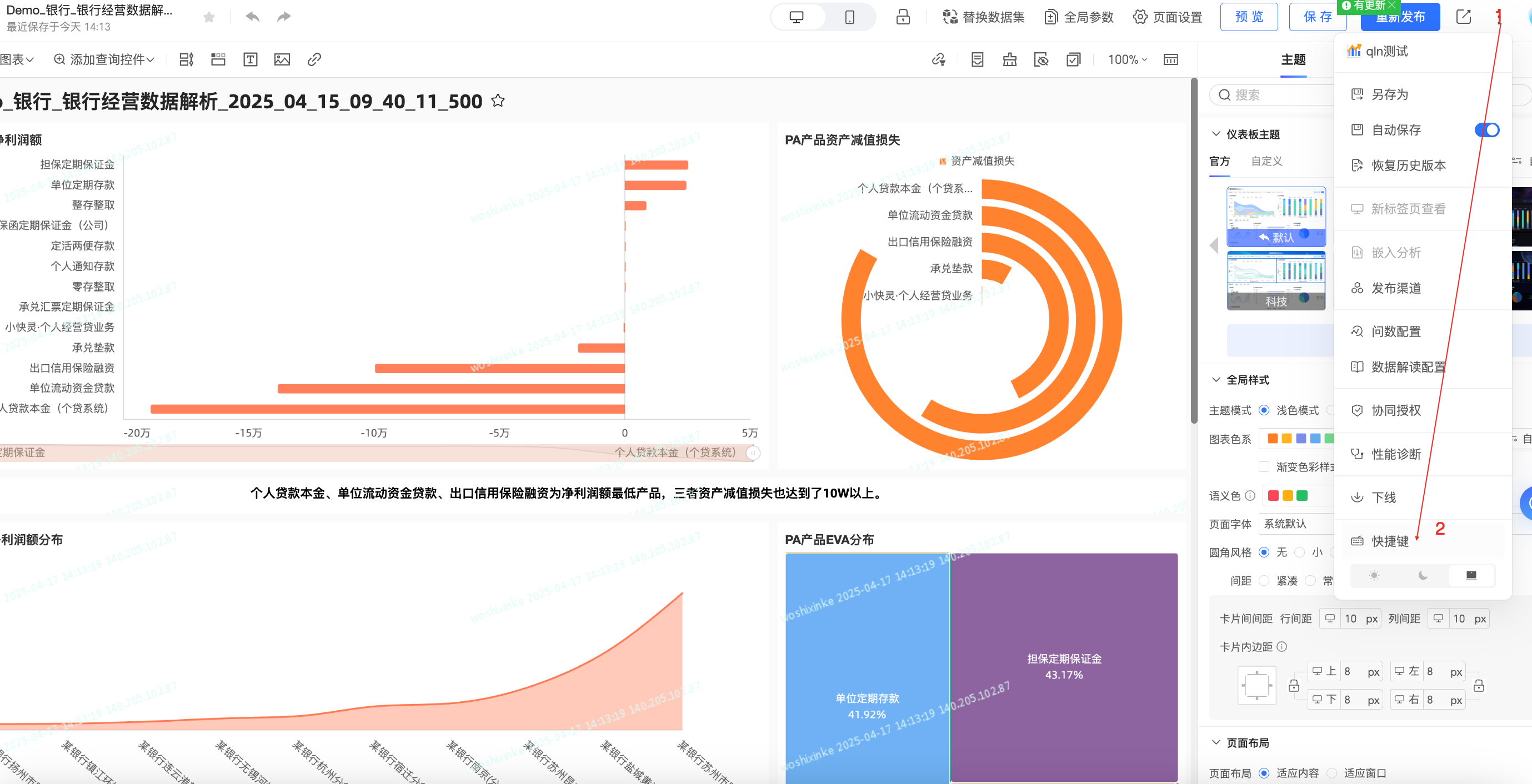
Task: Insert a hyperlink widget
Action: 314,59
